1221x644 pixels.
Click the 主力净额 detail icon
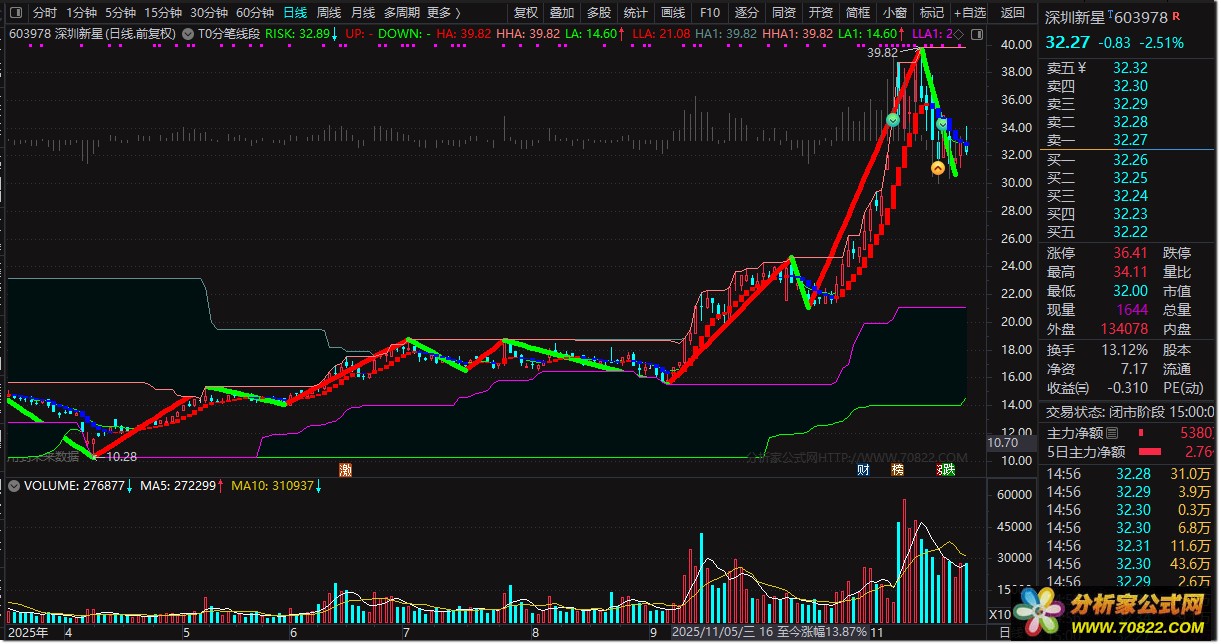pyautogui.click(x=1112, y=433)
